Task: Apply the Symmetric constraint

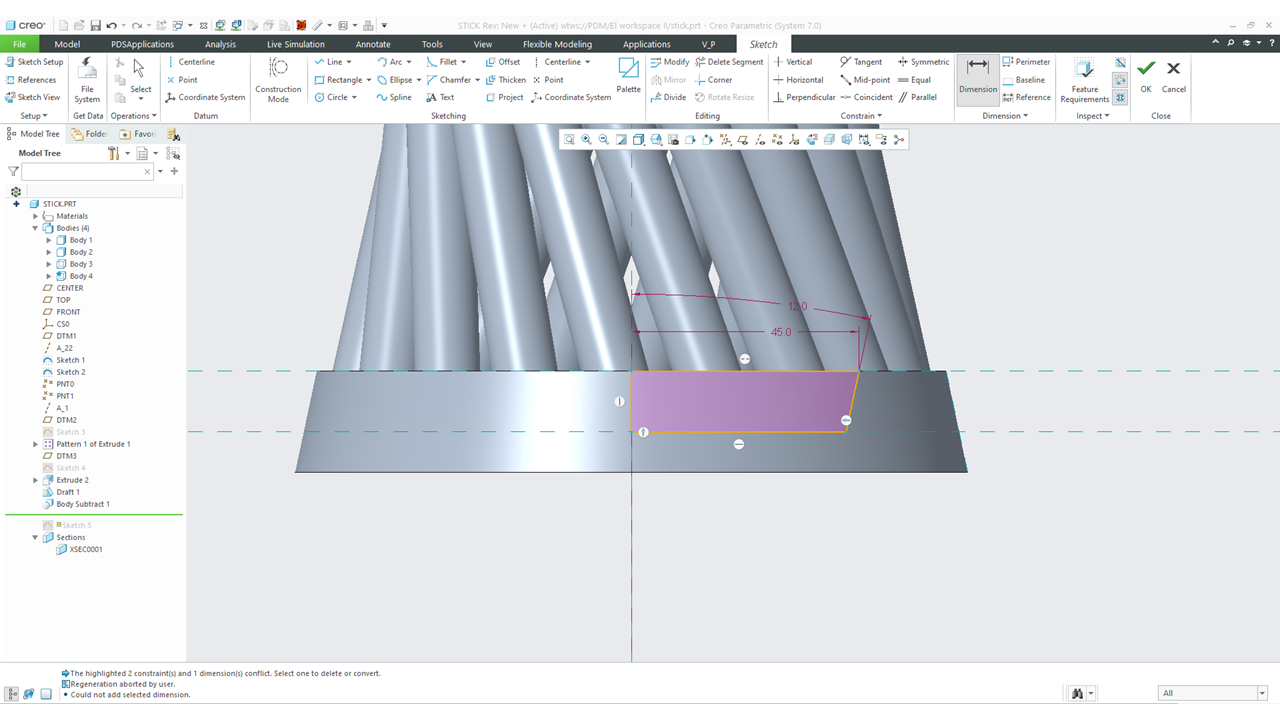Action: point(923,62)
